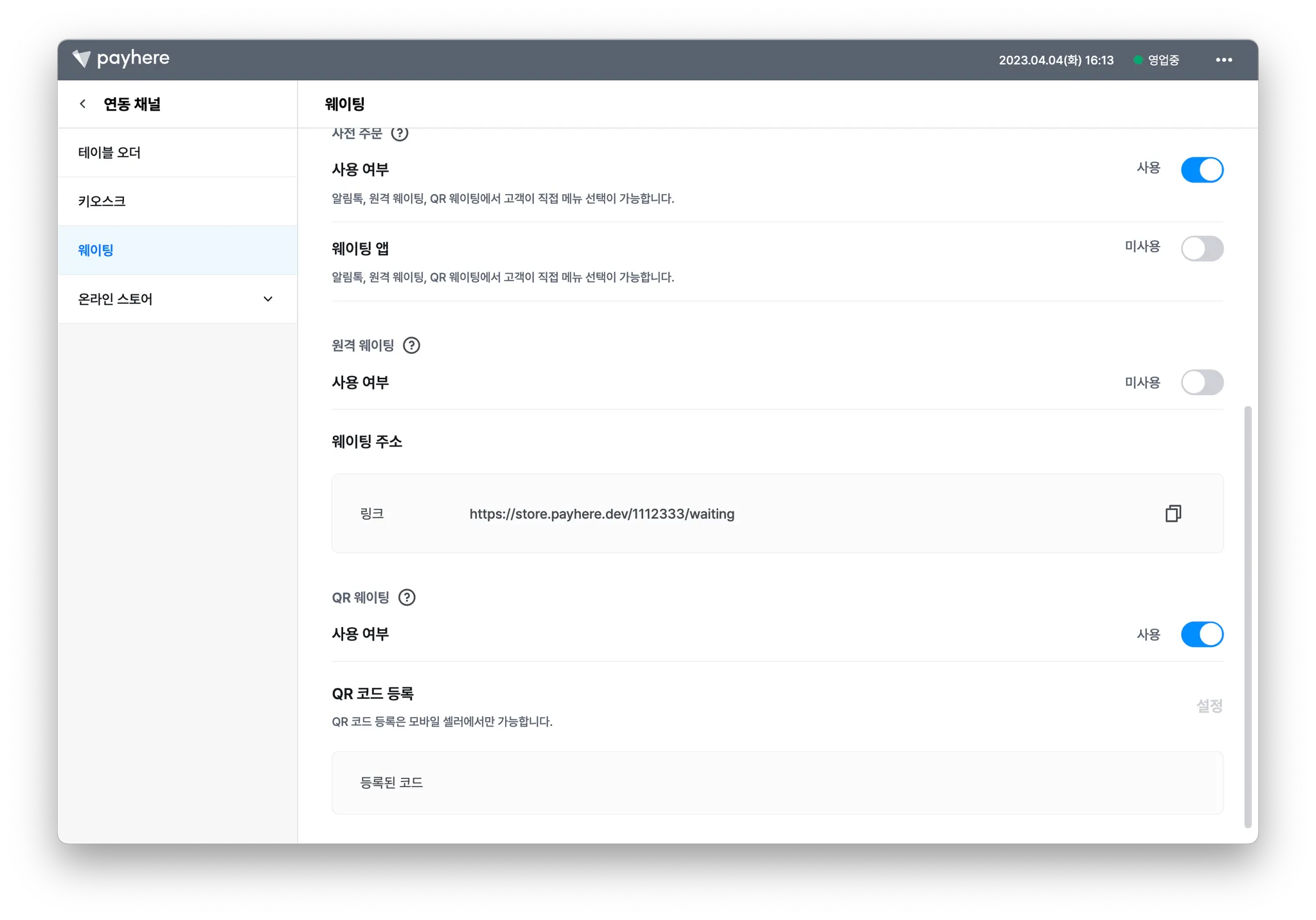
Task: Go back using the left chevron arrow
Action: point(83,104)
